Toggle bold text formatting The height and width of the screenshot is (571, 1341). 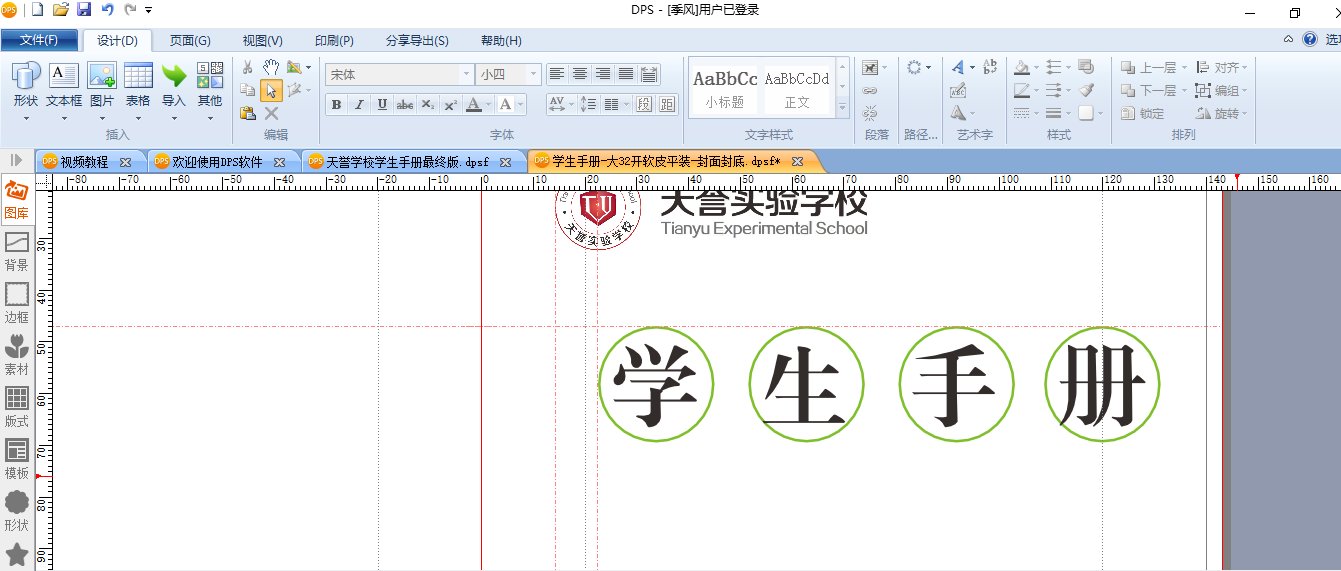pos(336,104)
